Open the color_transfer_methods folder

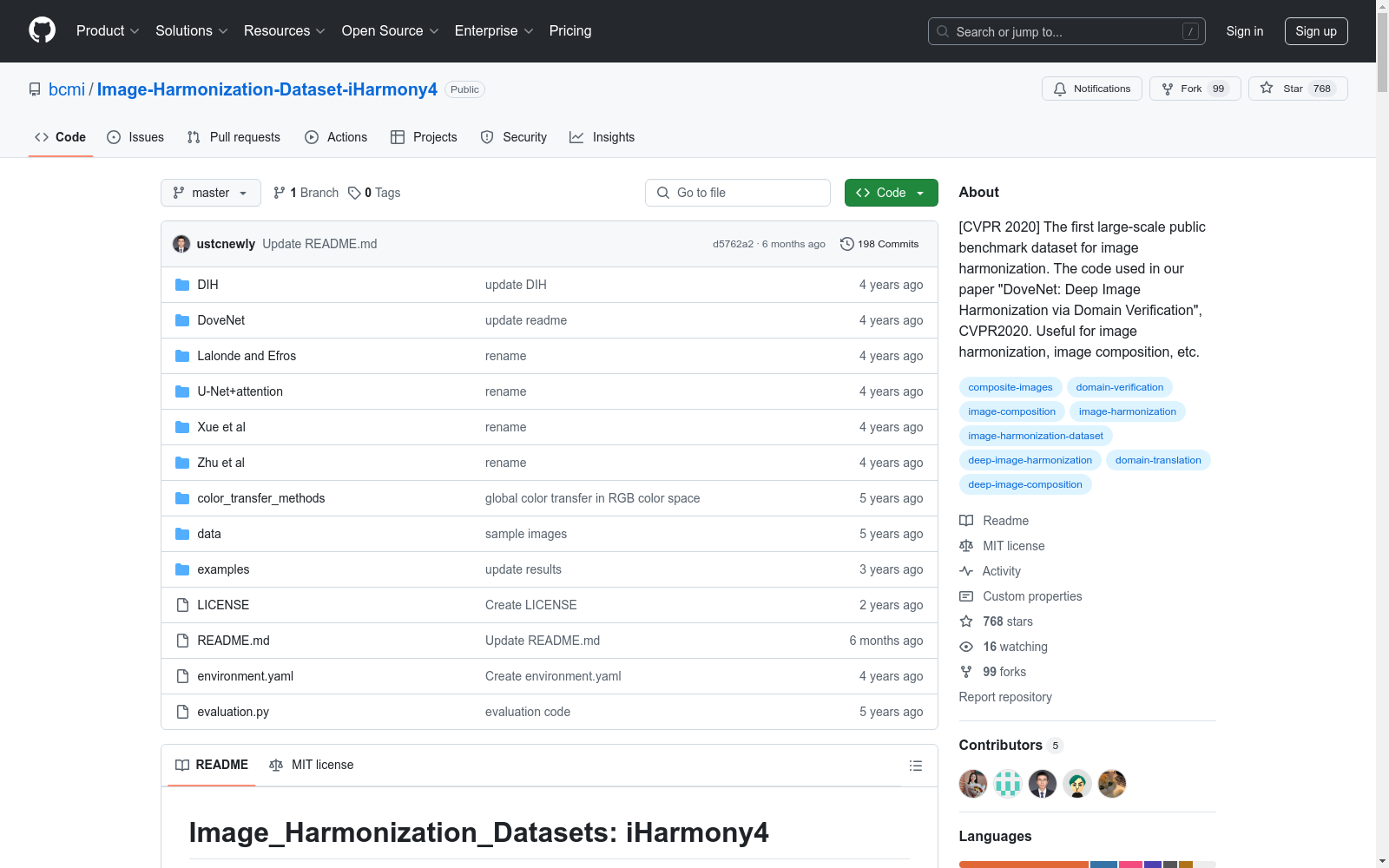pos(261,498)
